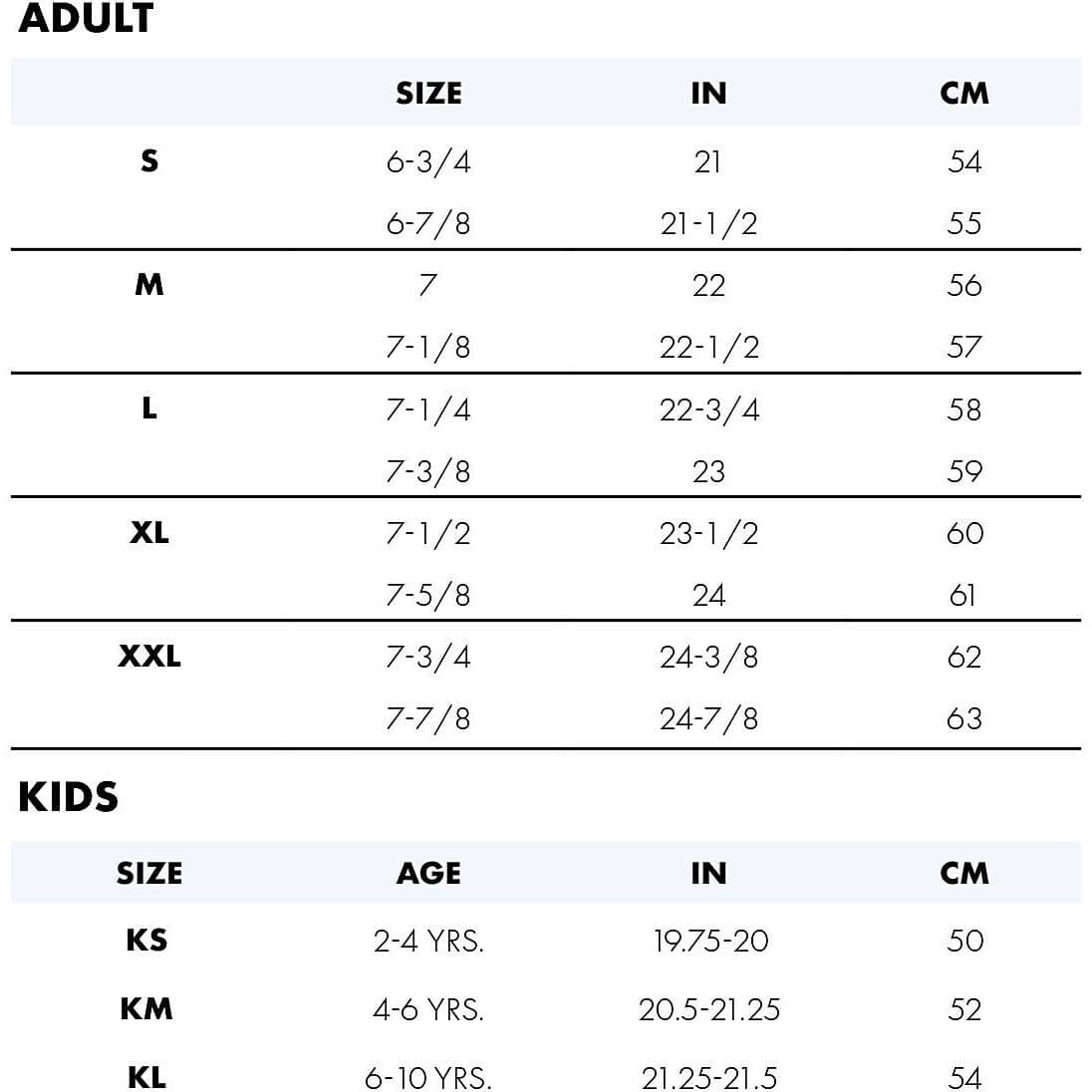Select the XXL size row label
Viewport: 1092px width, 1092px height.
click(148, 657)
